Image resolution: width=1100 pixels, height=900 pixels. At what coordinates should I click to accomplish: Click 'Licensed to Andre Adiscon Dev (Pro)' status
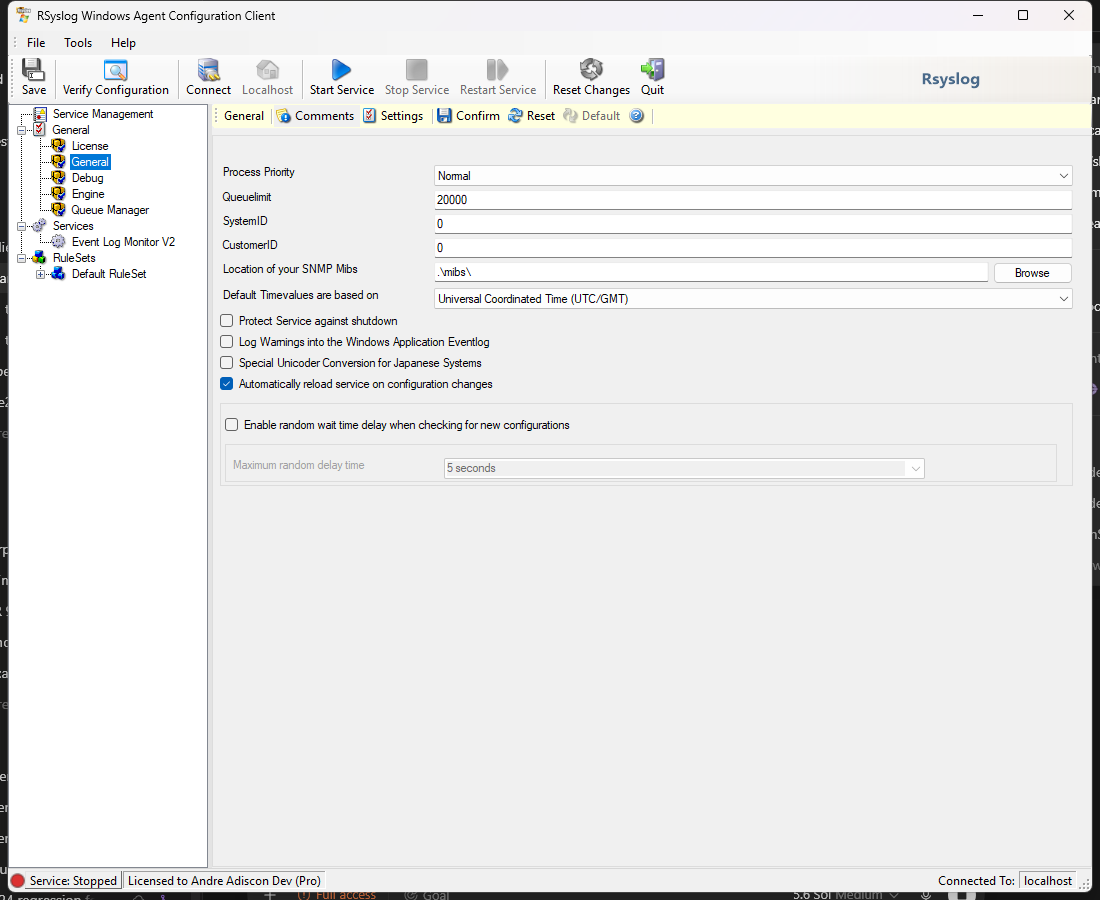pyautogui.click(x=224, y=881)
